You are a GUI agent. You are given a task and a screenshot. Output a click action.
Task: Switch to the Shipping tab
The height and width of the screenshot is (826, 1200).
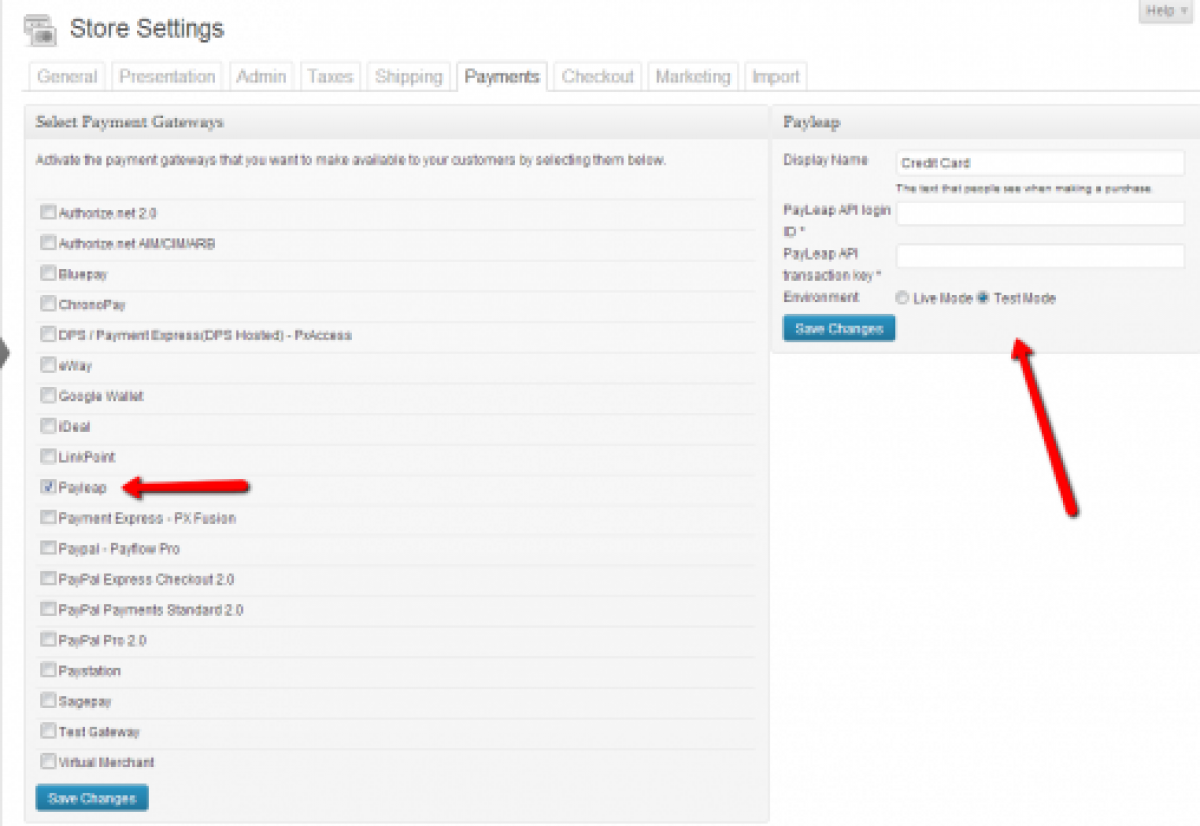[408, 77]
